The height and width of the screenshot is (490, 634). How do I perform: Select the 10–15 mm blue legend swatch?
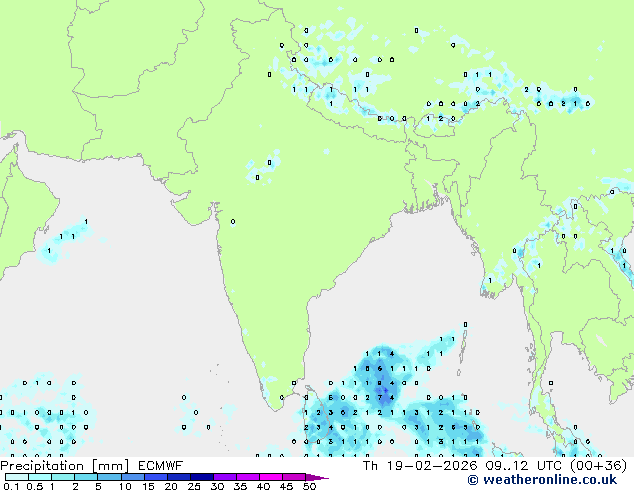click(133, 477)
